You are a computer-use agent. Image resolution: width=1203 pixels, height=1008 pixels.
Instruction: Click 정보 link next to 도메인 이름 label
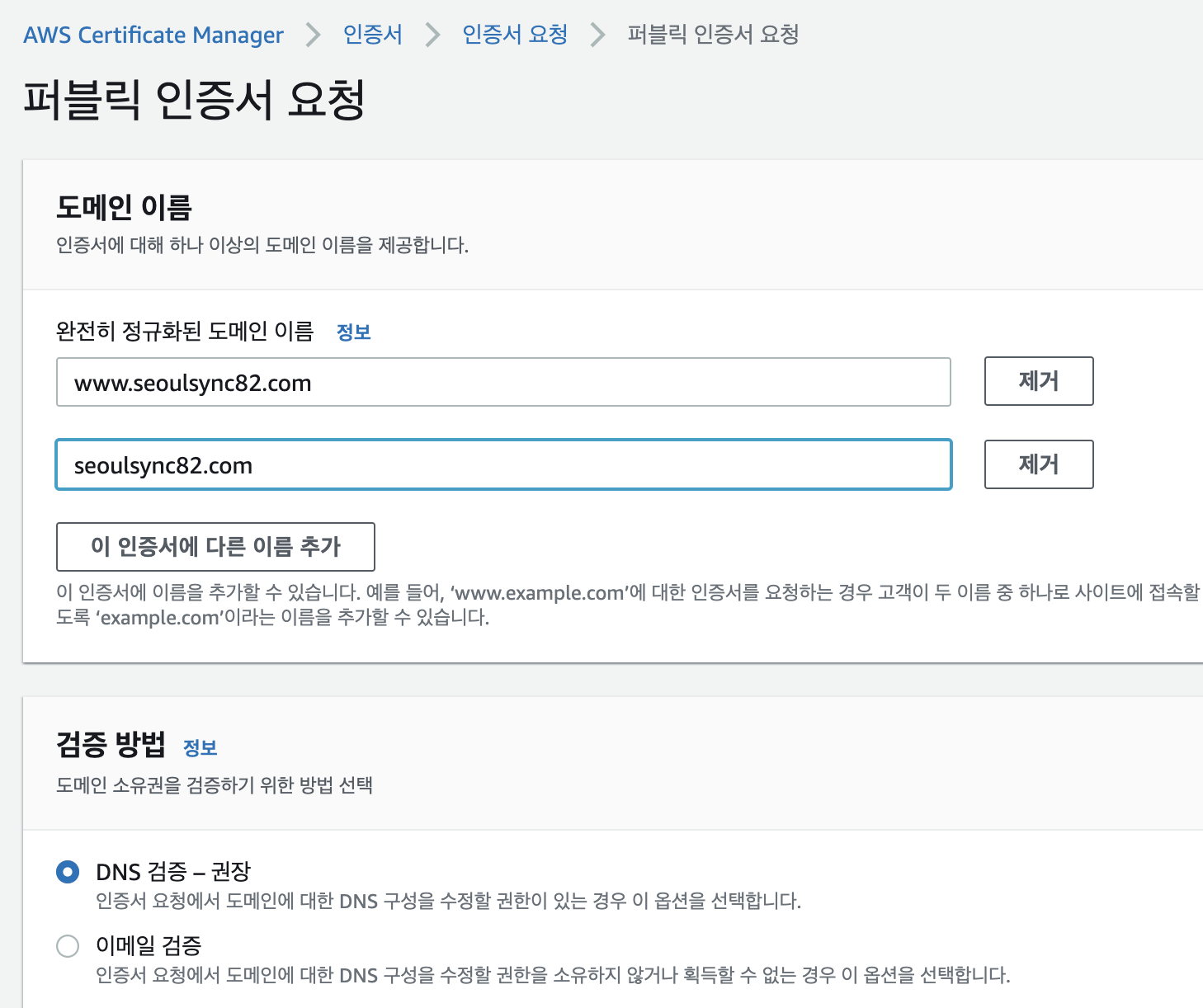pyautogui.click(x=354, y=332)
